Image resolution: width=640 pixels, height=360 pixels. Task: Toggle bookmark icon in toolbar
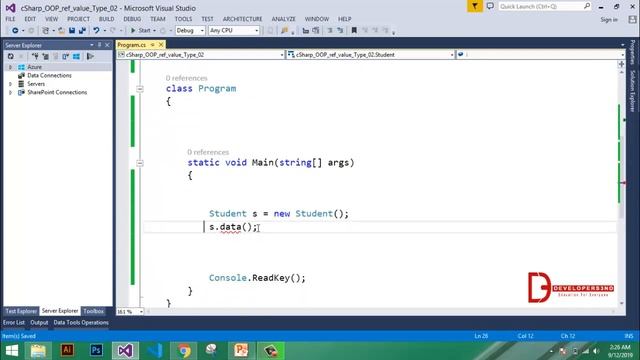(354, 31)
